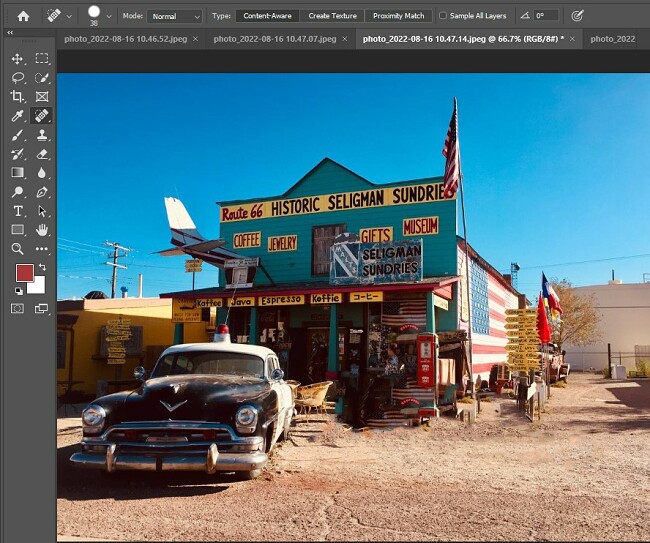This screenshot has width=650, height=543.
Task: Choose Content-Aware healing type
Action: pos(267,16)
